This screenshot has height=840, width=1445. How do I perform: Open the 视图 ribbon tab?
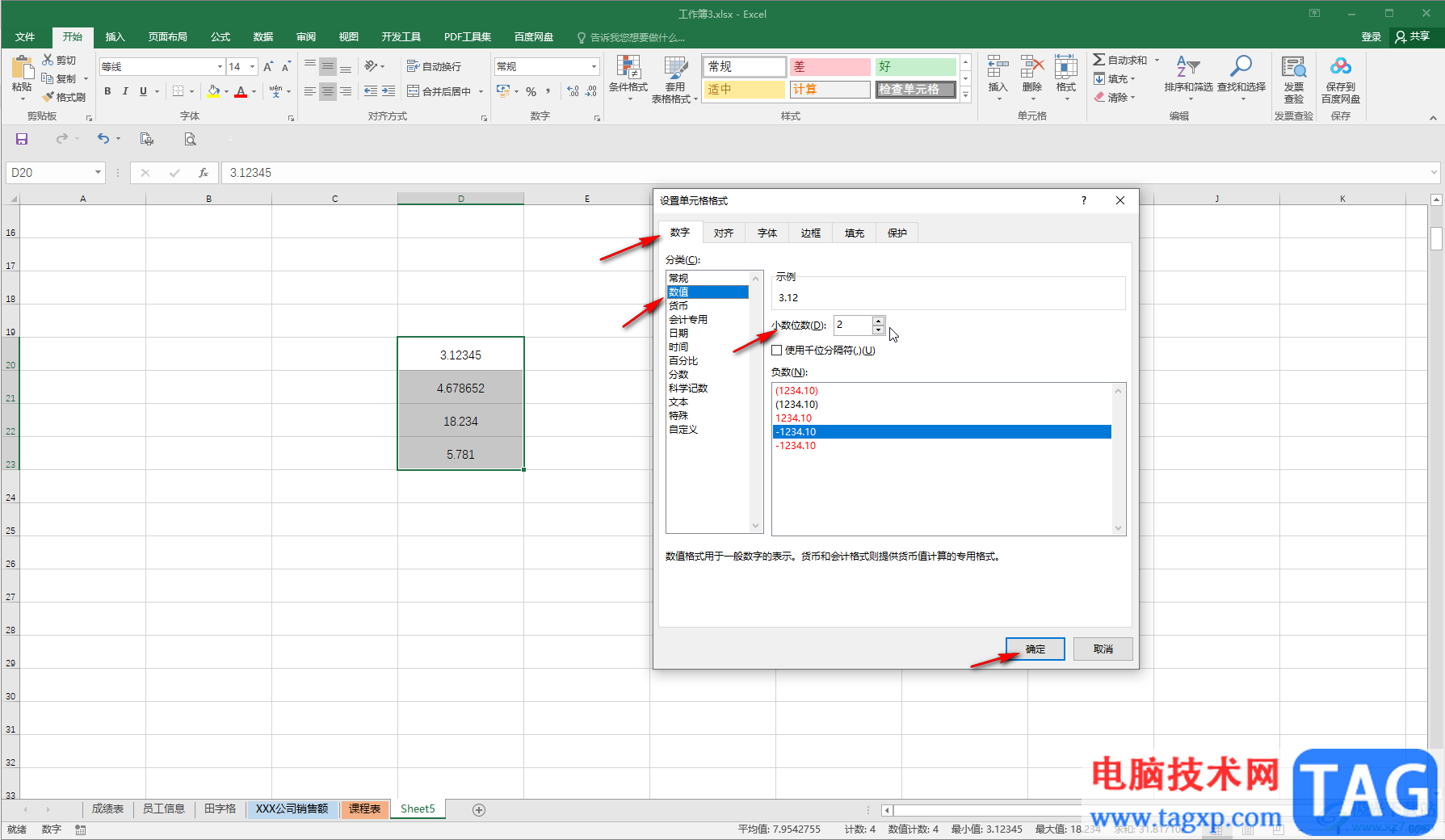349,37
